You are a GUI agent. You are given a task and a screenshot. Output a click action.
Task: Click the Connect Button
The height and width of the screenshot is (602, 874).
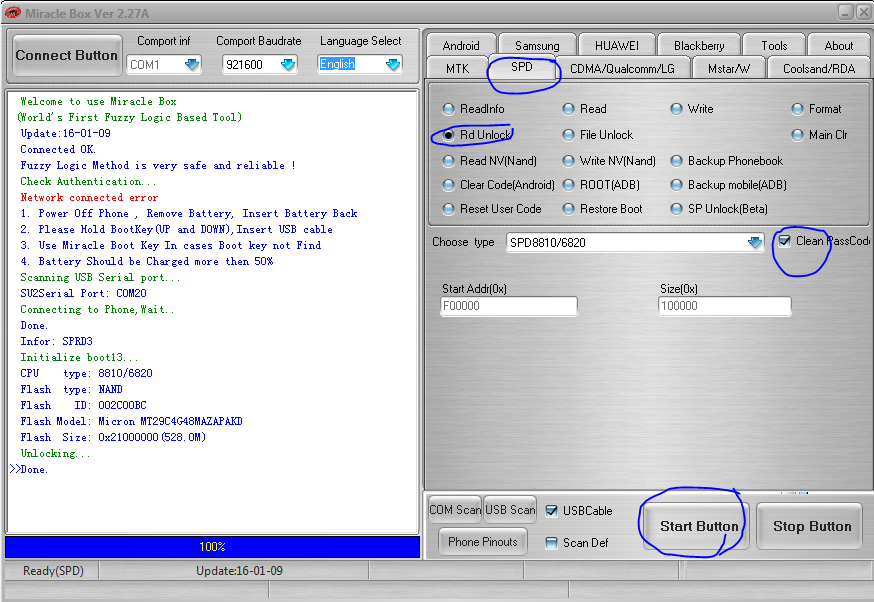(x=67, y=55)
